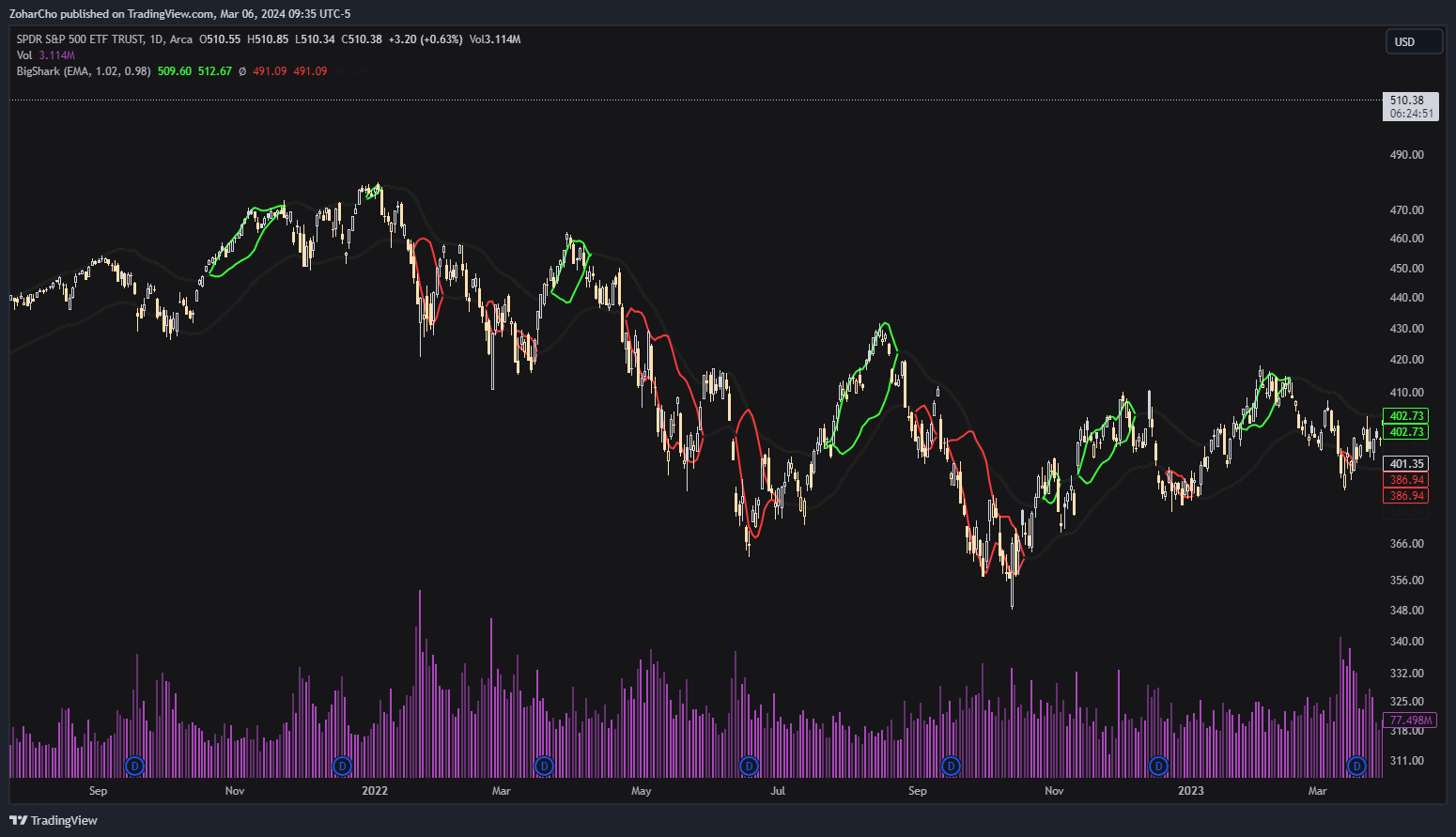The image size is (1456, 837).
Task: Click the H510.85 high price value
Action: coord(268,39)
